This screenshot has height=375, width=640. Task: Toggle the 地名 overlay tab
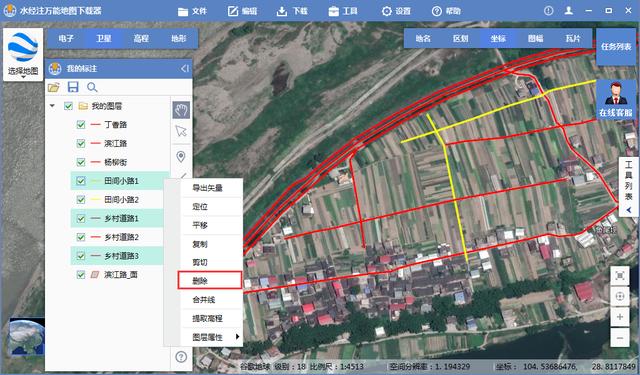[423, 39]
